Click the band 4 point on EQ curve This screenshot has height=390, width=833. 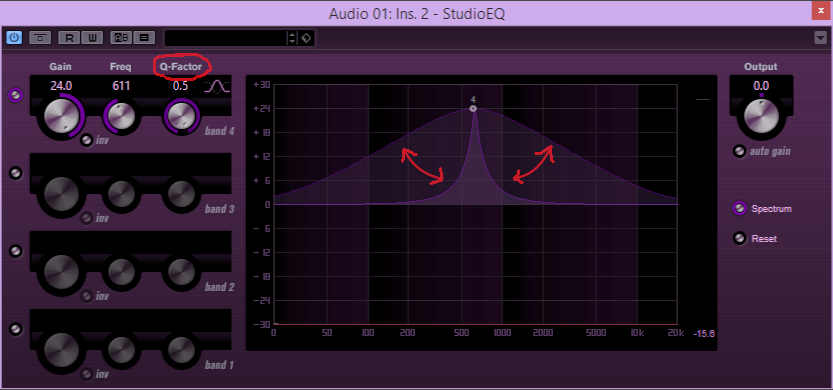(473, 108)
